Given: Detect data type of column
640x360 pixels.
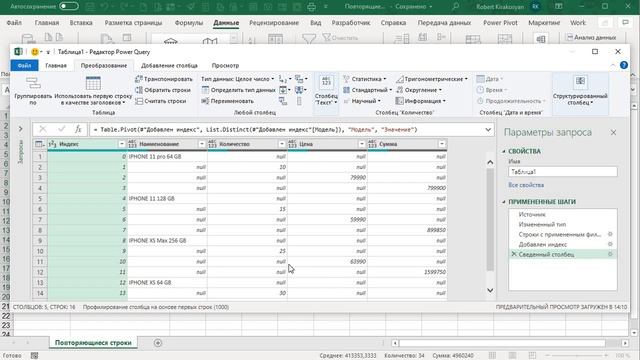Looking at the screenshot, I should tap(238, 90).
